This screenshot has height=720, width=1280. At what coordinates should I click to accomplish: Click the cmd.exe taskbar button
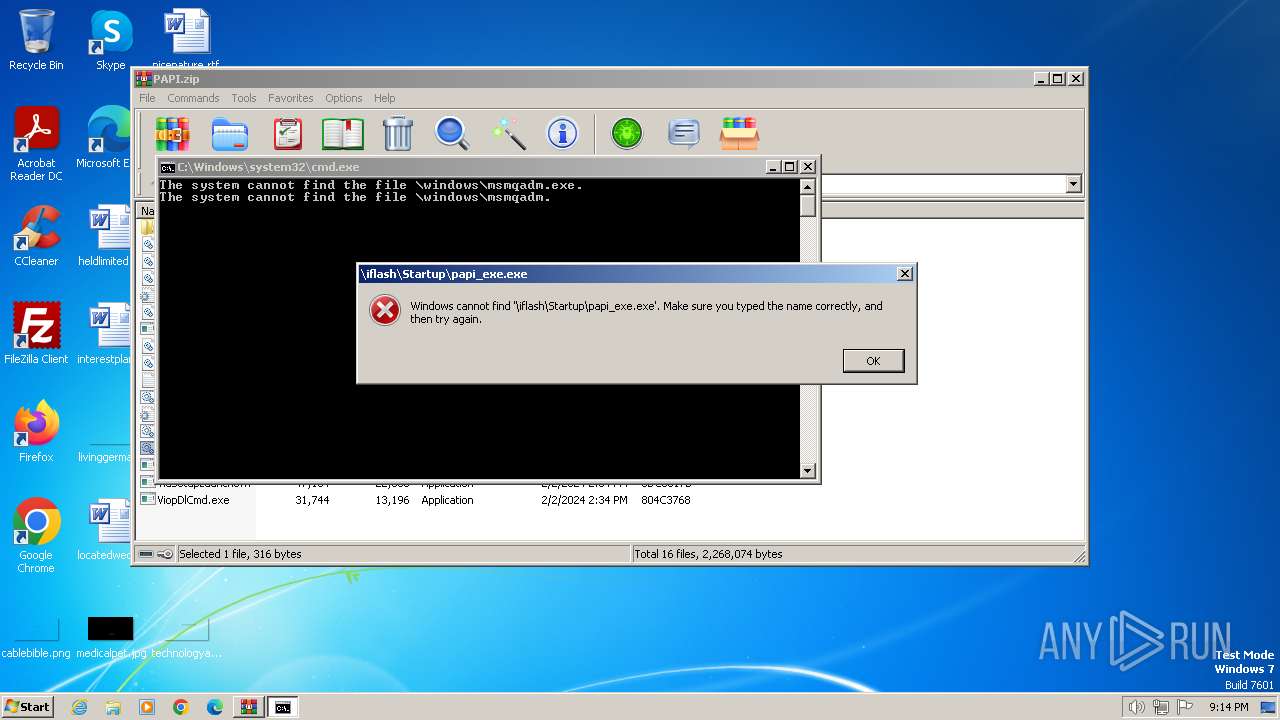[x=283, y=707]
